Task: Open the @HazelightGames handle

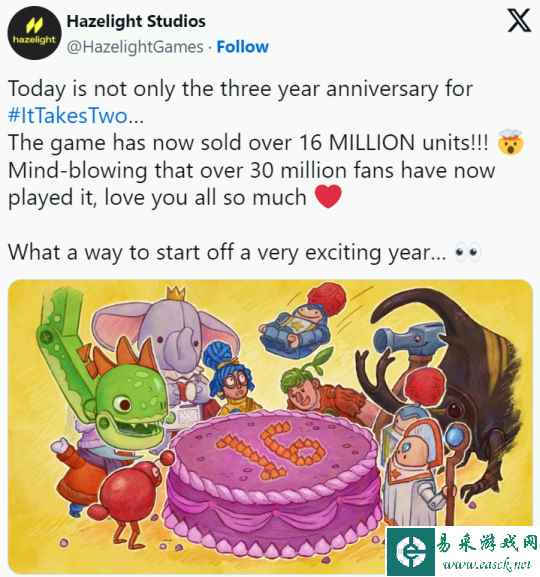Action: click(x=135, y=47)
